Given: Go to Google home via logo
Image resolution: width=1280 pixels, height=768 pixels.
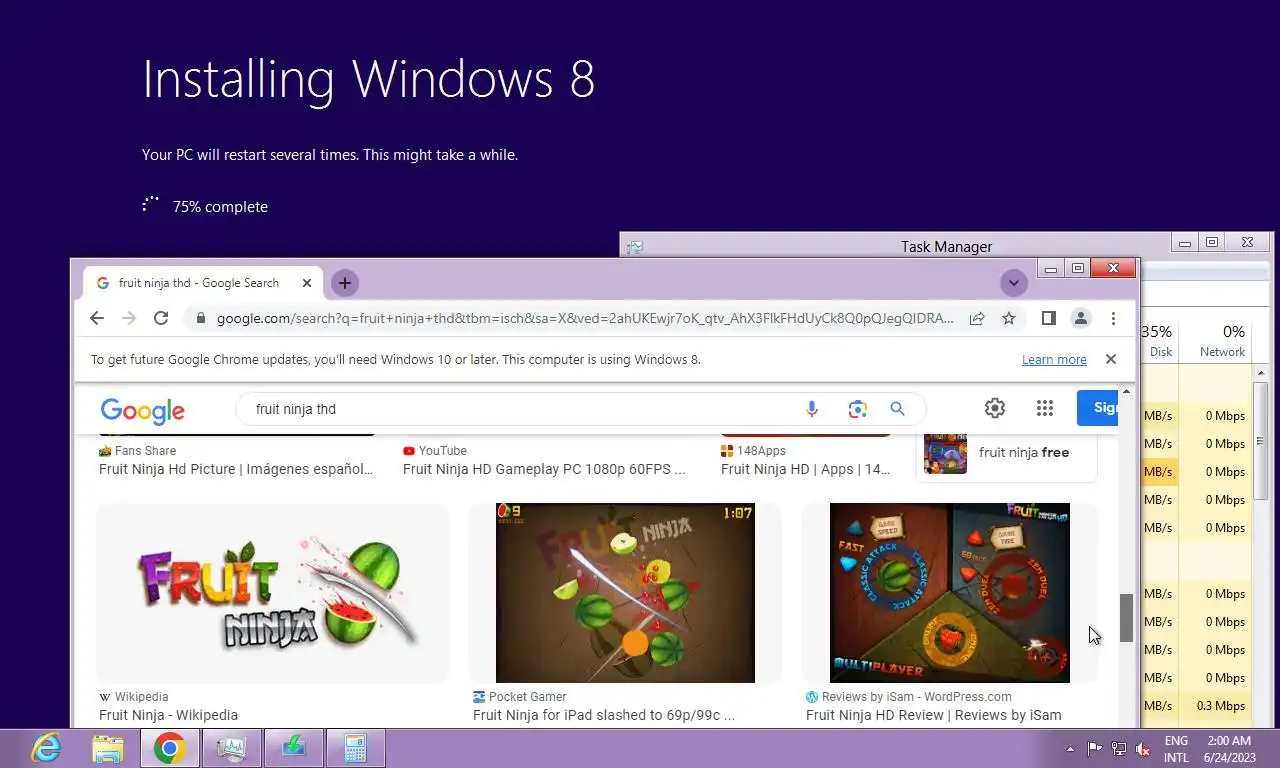Looking at the screenshot, I should tap(143, 410).
